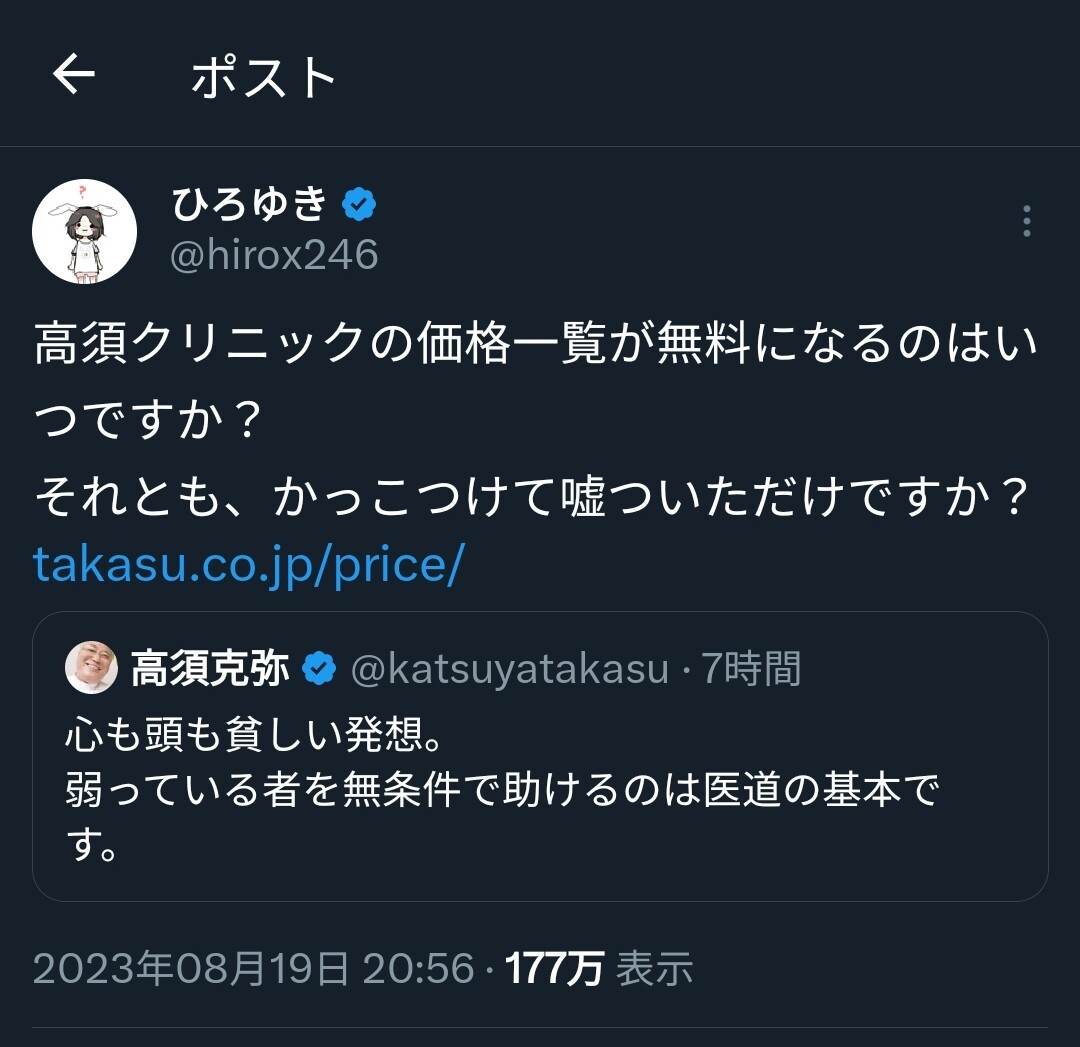Open the three-dot post options menu
The height and width of the screenshot is (1047, 1080).
(x=1026, y=221)
